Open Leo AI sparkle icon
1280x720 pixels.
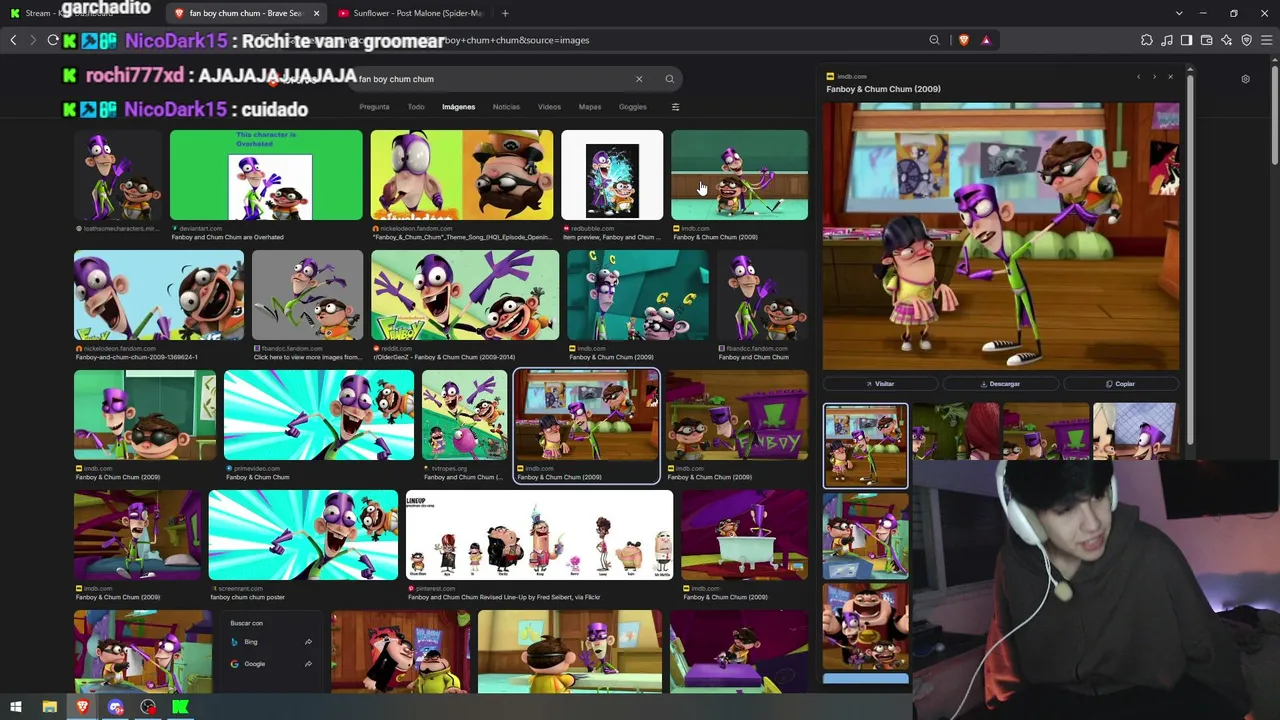coord(1227,40)
